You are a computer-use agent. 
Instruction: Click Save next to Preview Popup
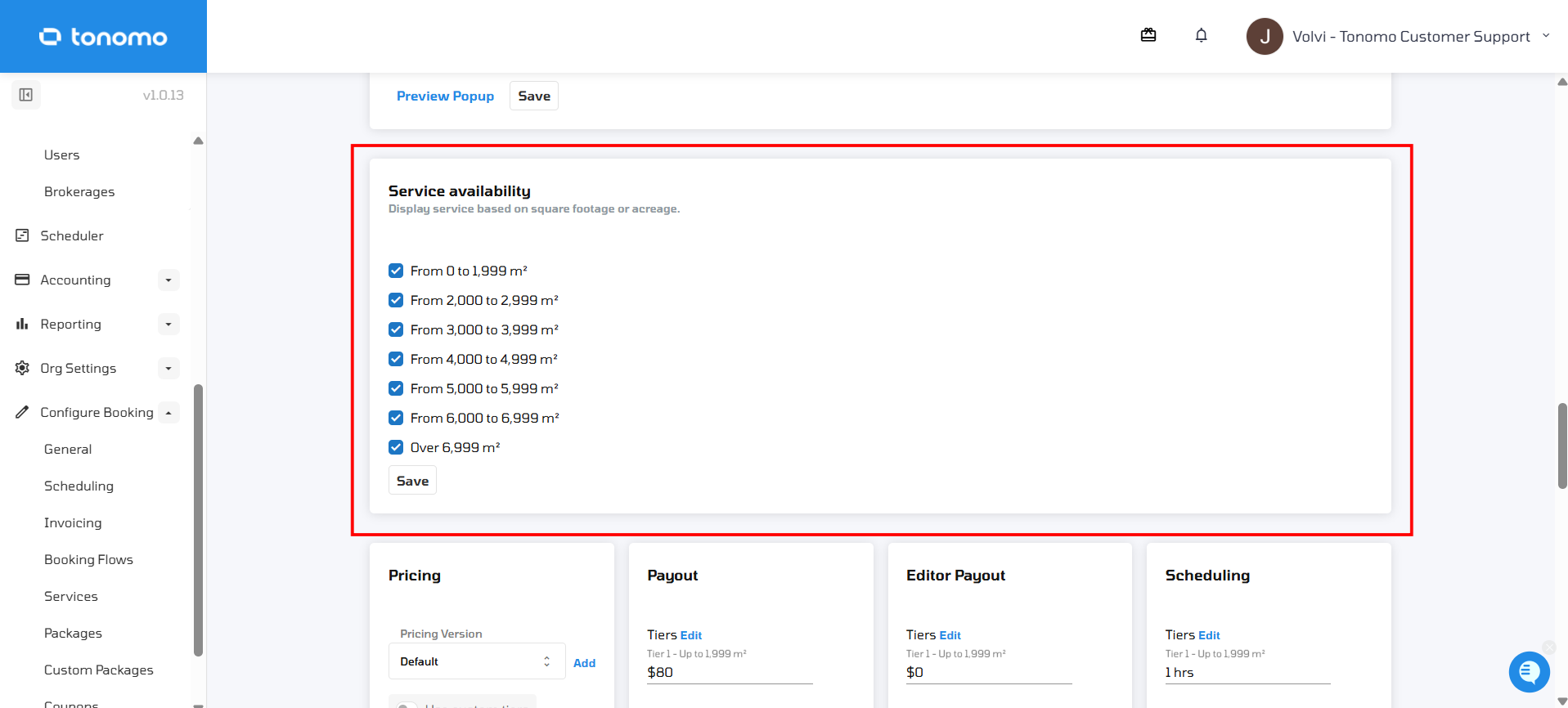coord(534,96)
